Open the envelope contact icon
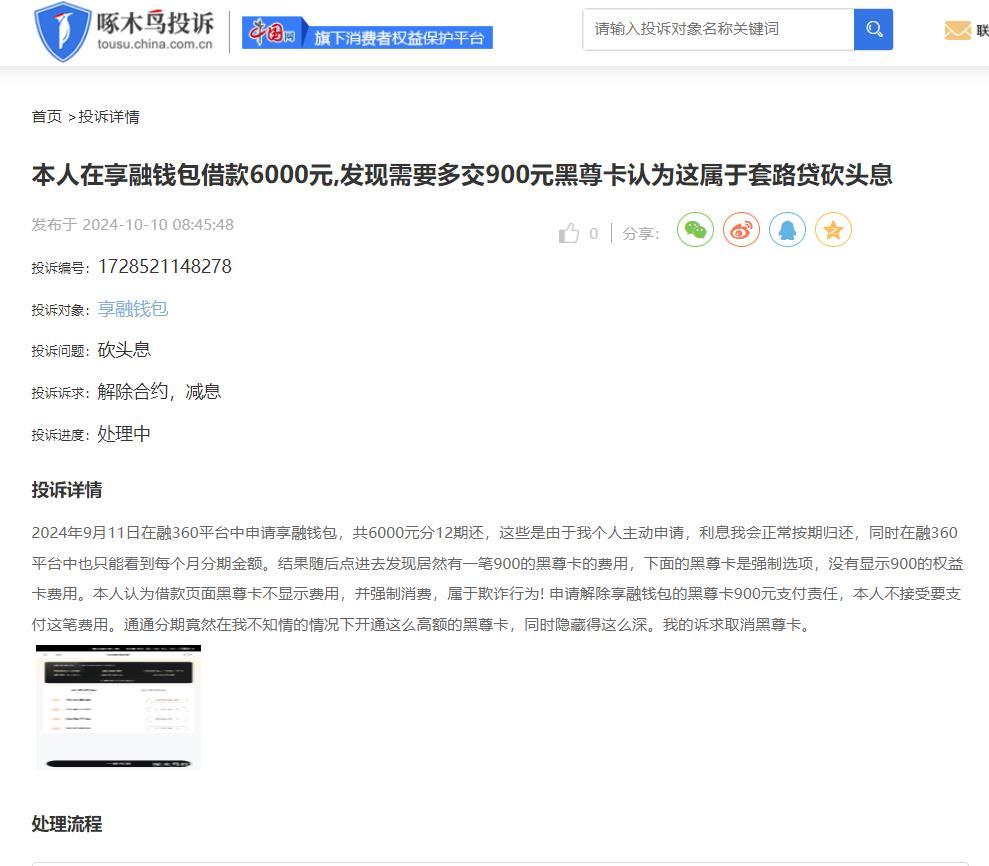Image resolution: width=989 pixels, height=866 pixels. [x=957, y=30]
